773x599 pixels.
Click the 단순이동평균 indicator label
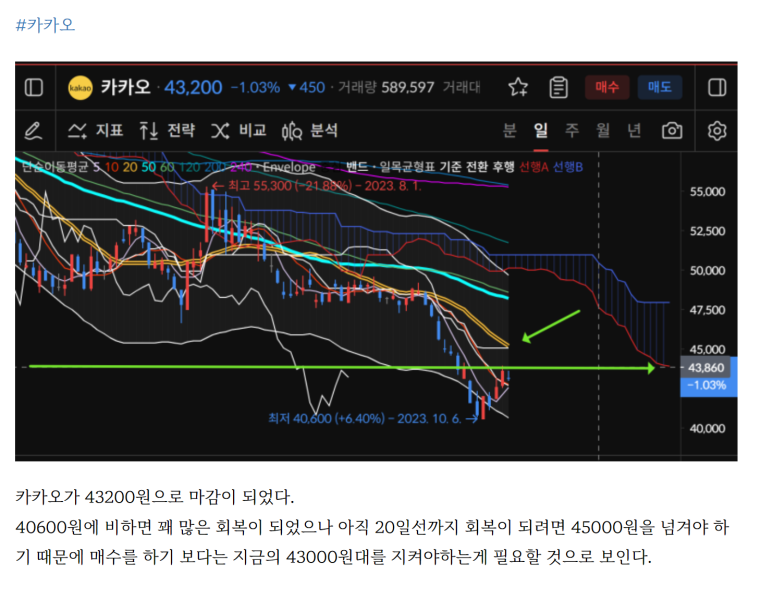coord(55,167)
